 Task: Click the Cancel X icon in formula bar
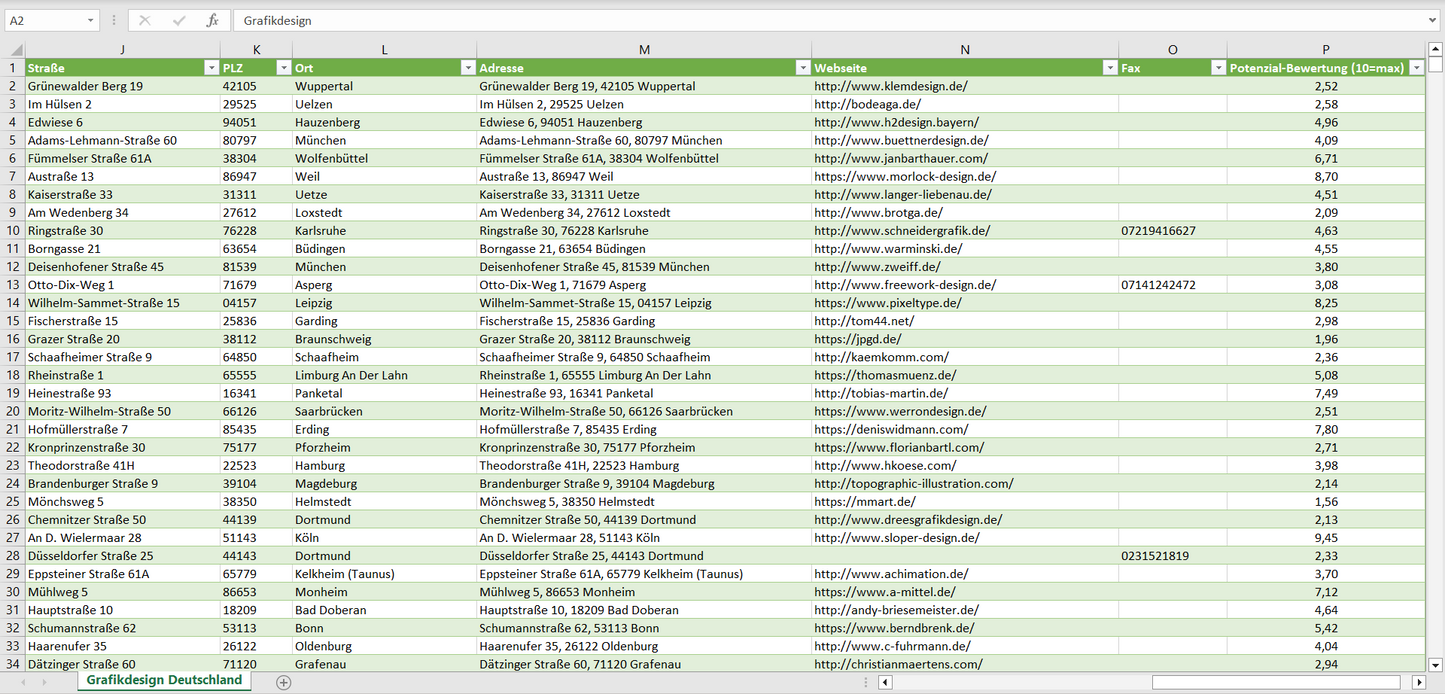[145, 20]
